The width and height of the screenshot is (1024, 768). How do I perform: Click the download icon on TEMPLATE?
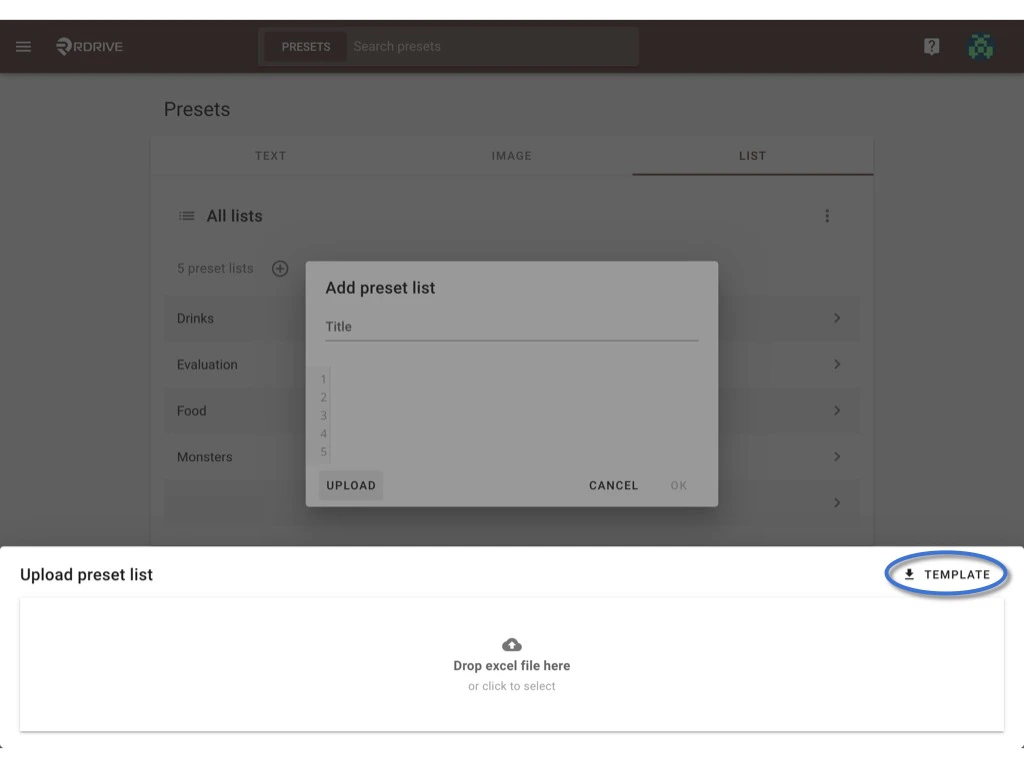click(909, 574)
